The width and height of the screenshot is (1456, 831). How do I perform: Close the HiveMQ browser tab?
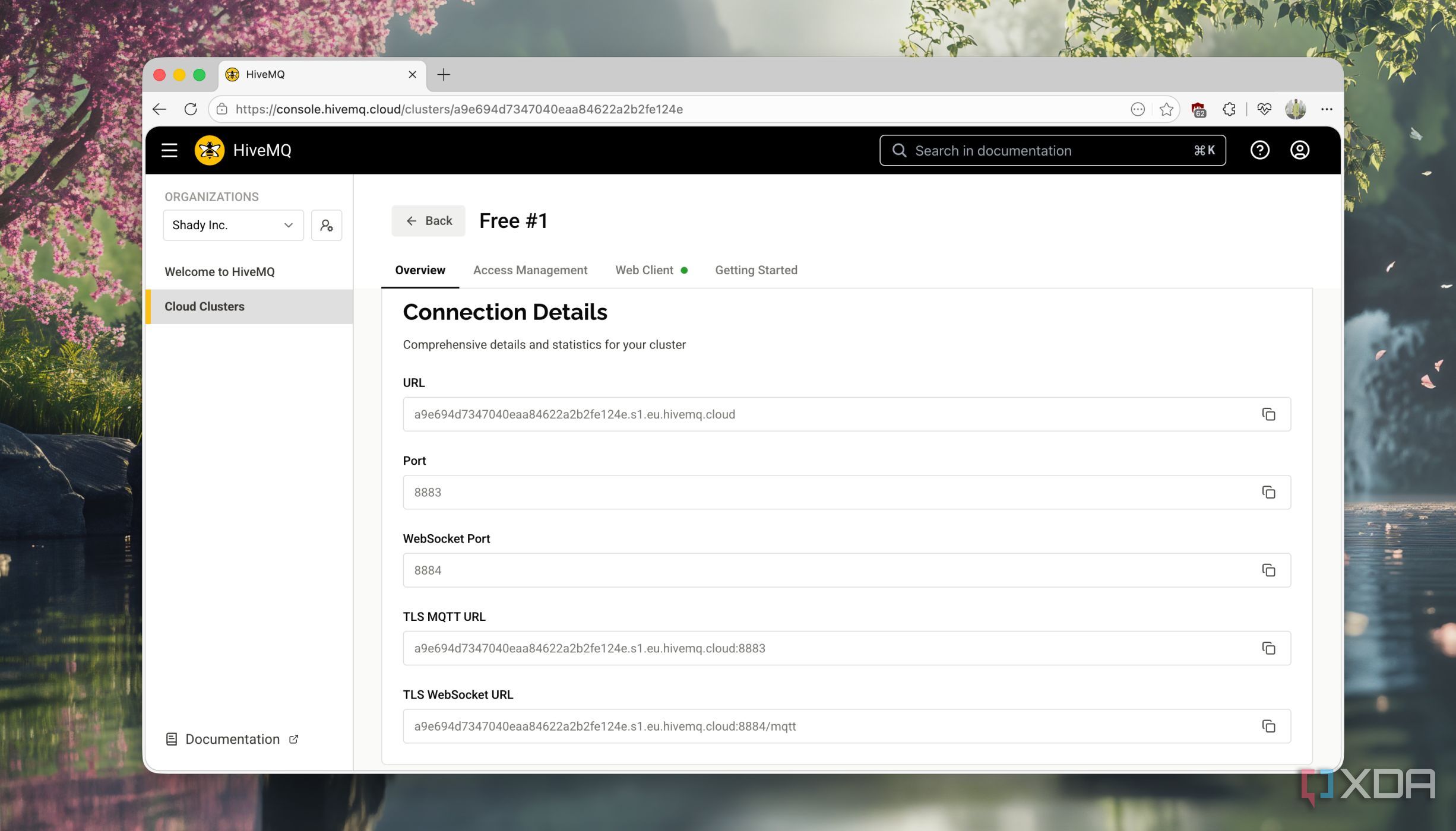pyautogui.click(x=412, y=75)
